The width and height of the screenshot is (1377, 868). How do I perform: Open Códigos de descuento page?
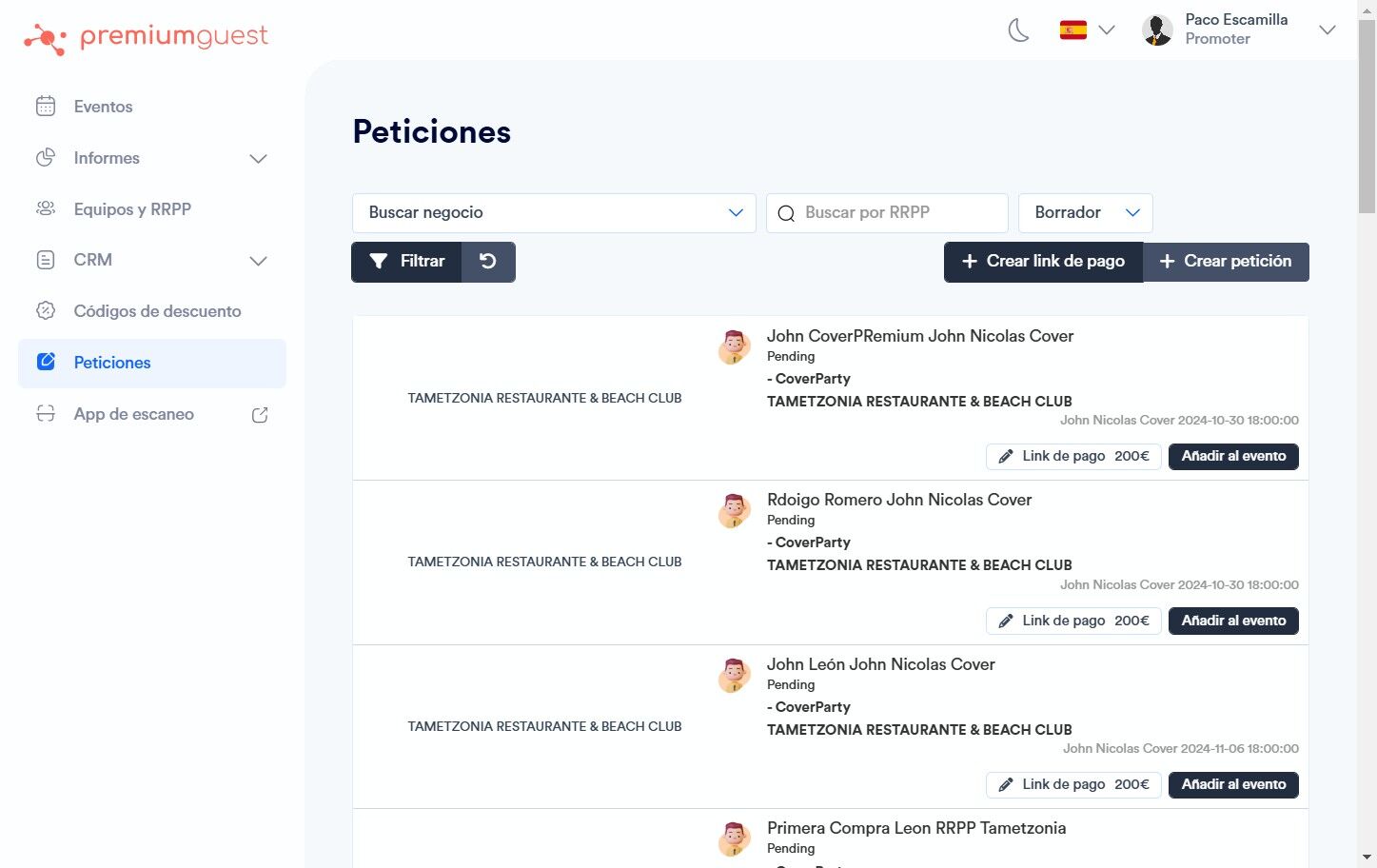pyautogui.click(x=157, y=311)
